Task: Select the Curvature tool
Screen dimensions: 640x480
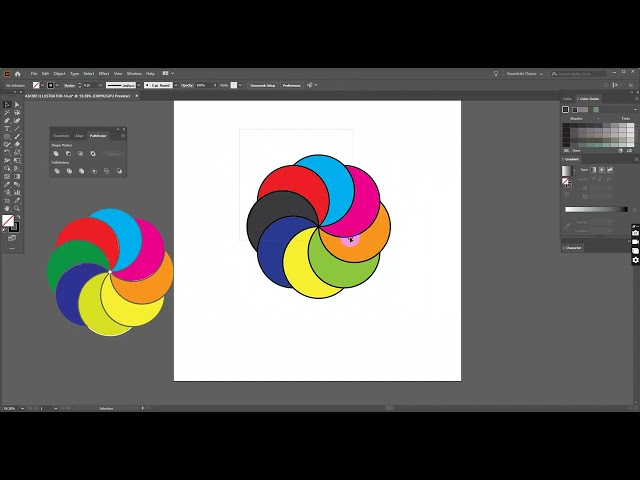Action: [17, 121]
